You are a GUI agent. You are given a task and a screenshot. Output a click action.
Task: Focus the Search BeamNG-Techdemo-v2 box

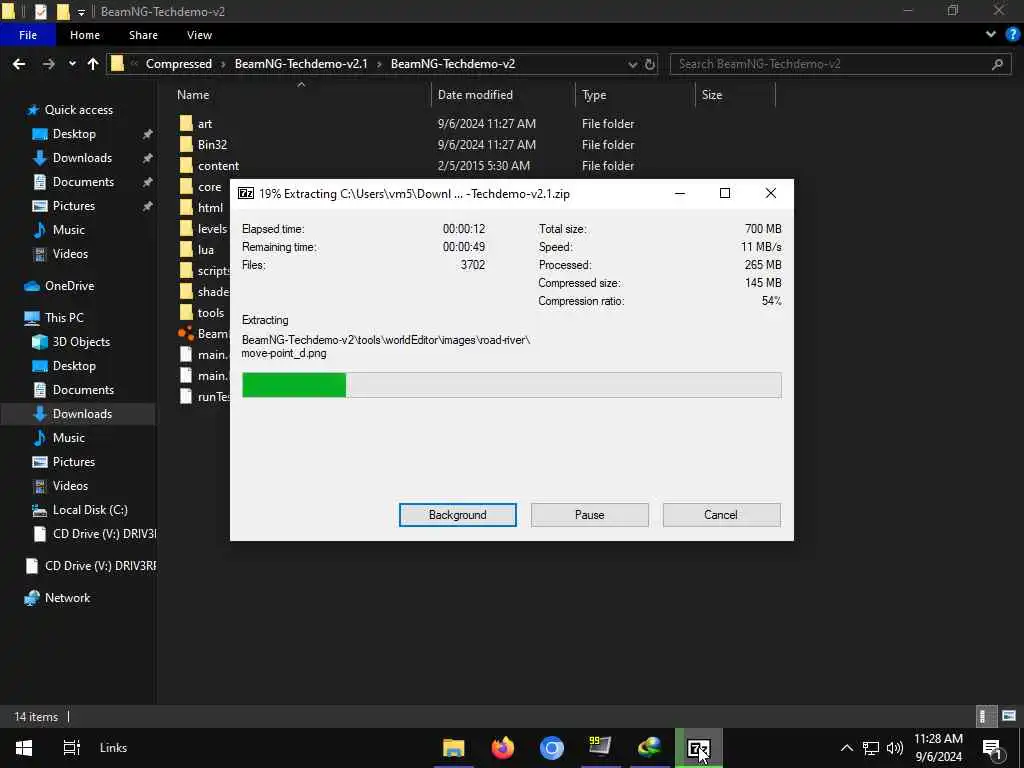point(839,64)
